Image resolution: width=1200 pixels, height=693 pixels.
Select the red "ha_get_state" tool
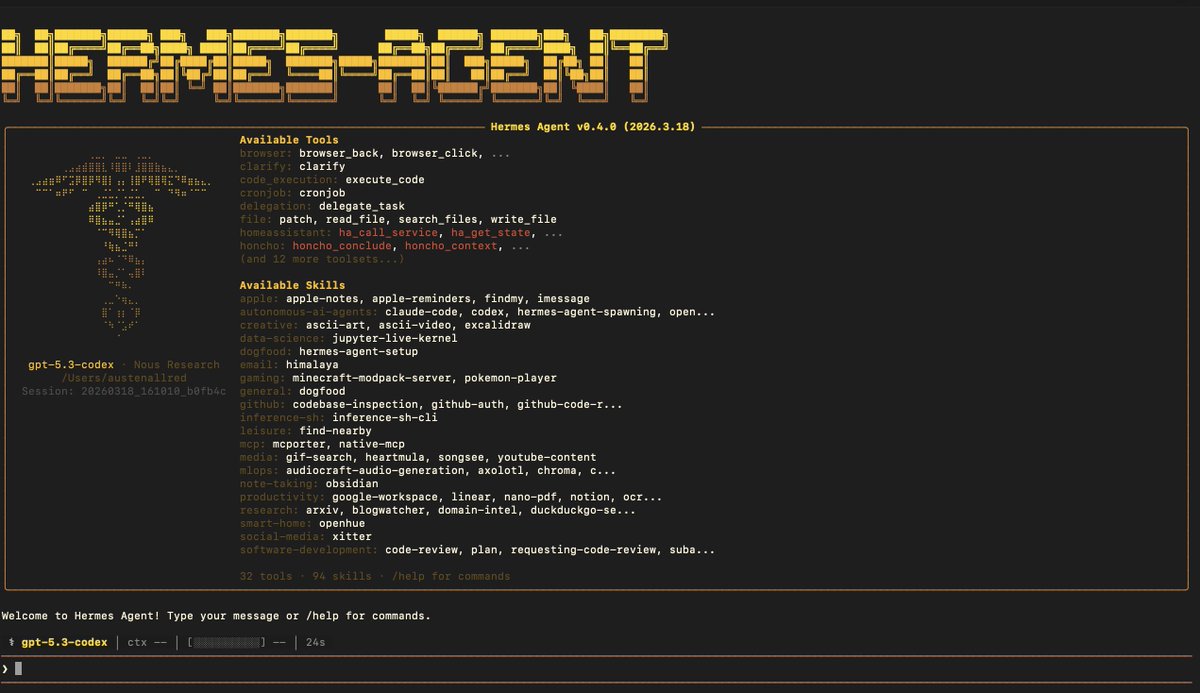tap(491, 232)
